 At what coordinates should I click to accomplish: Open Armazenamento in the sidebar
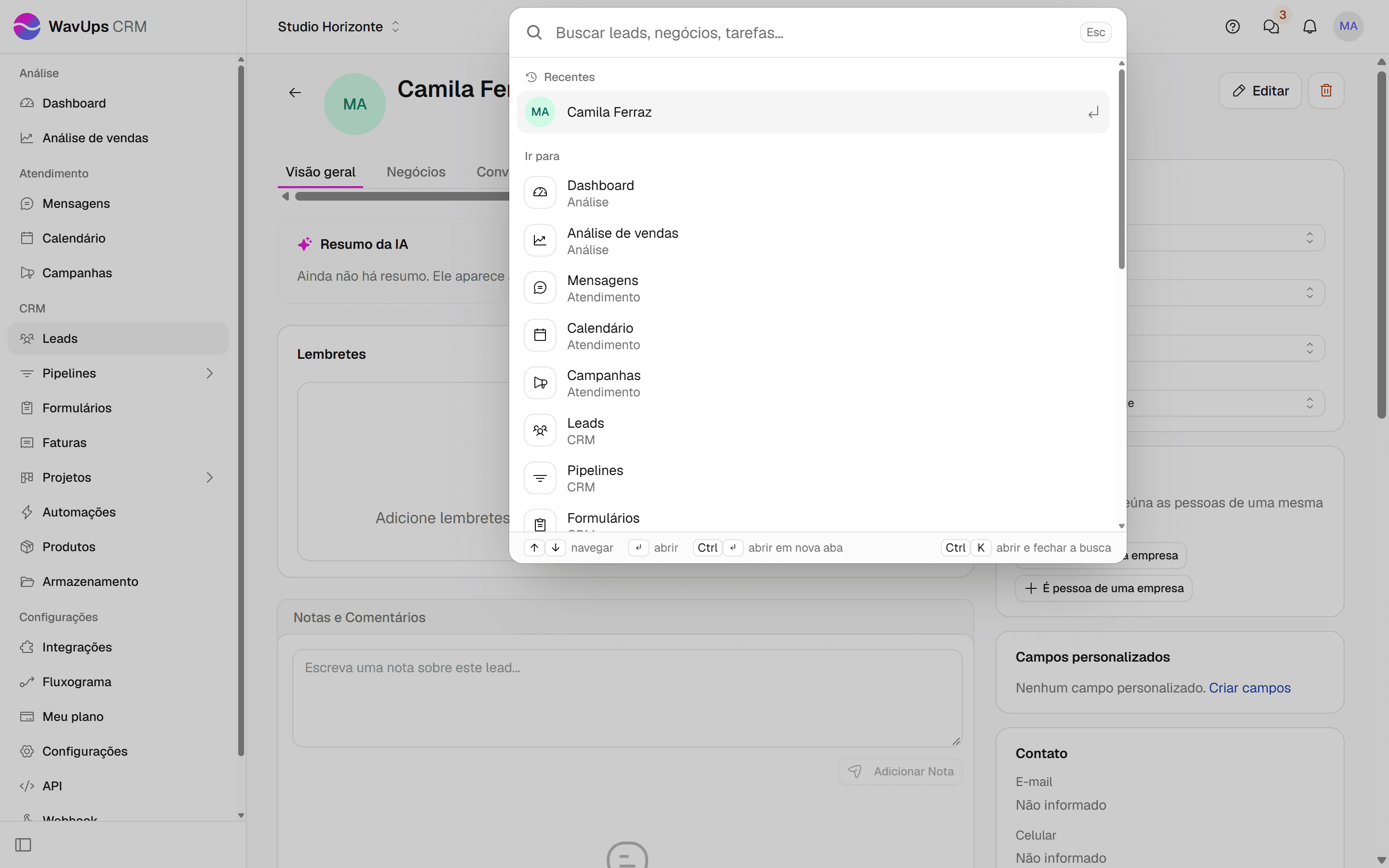[x=118, y=581]
